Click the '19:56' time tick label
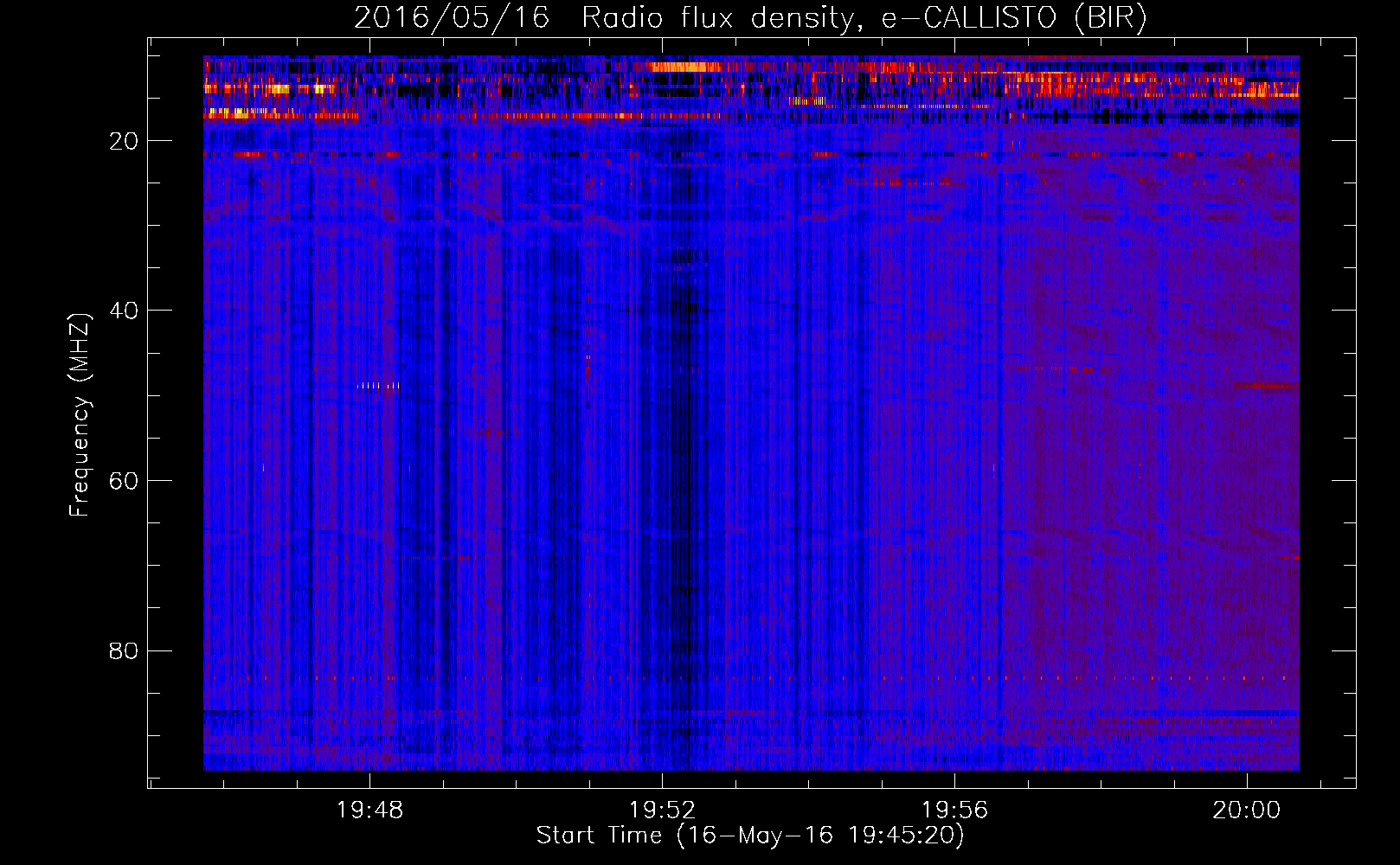The image size is (1400, 865). [x=954, y=811]
